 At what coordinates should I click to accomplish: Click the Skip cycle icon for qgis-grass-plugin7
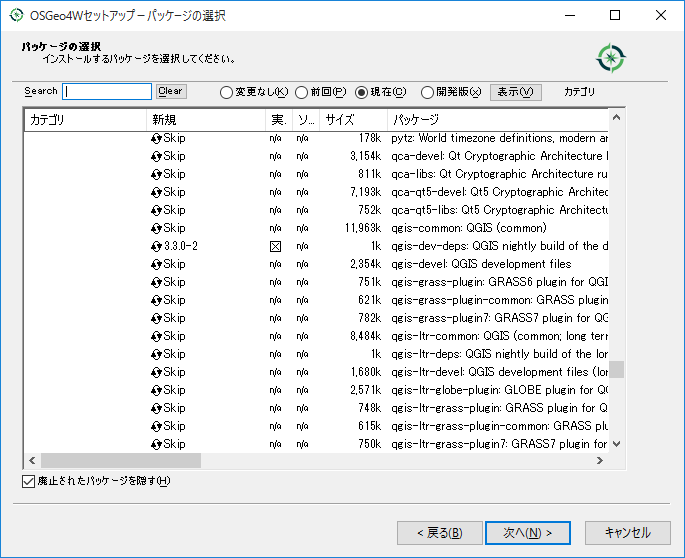(x=157, y=318)
